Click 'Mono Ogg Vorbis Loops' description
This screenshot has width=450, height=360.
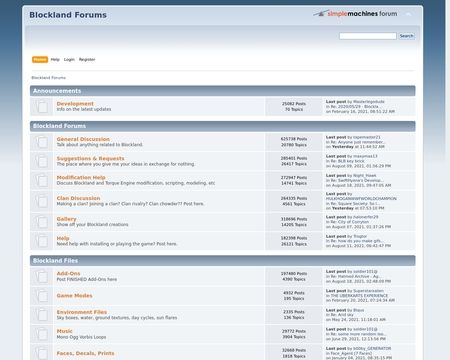coord(81,337)
